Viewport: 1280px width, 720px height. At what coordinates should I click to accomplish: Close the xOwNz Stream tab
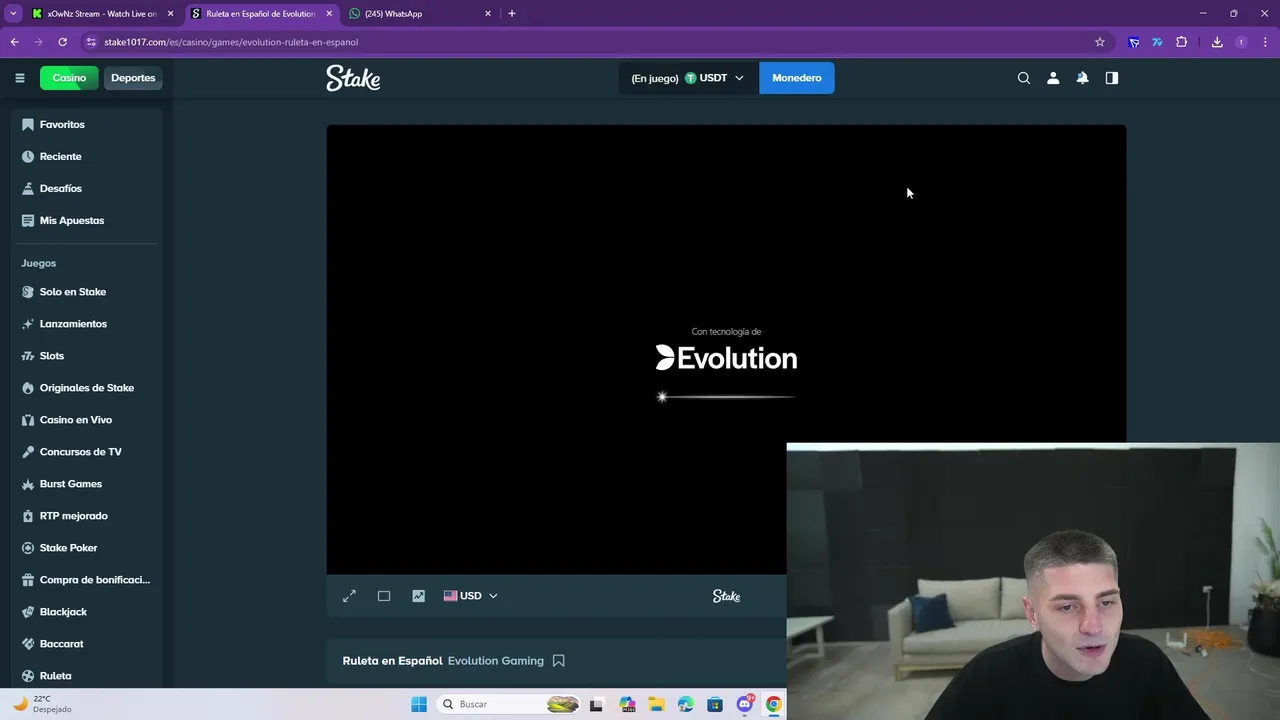pyautogui.click(x=170, y=14)
